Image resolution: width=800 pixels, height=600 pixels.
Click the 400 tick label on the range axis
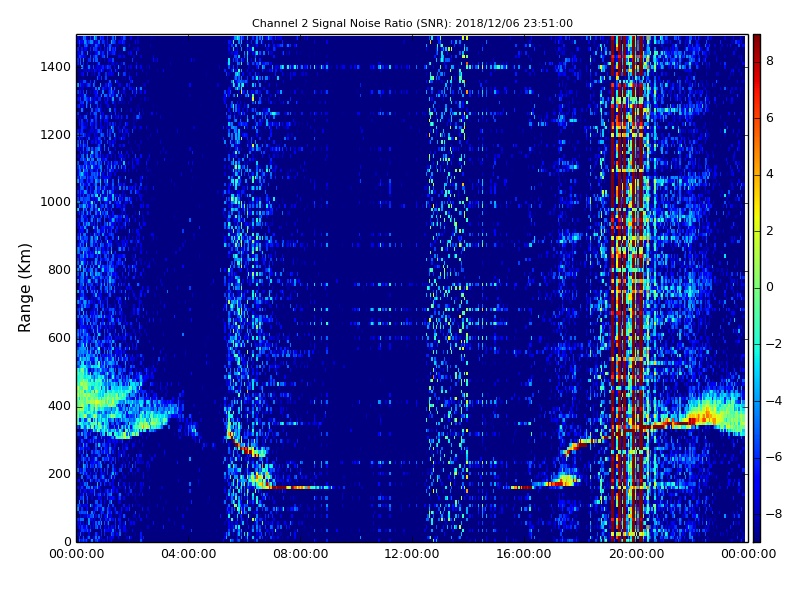click(x=58, y=406)
